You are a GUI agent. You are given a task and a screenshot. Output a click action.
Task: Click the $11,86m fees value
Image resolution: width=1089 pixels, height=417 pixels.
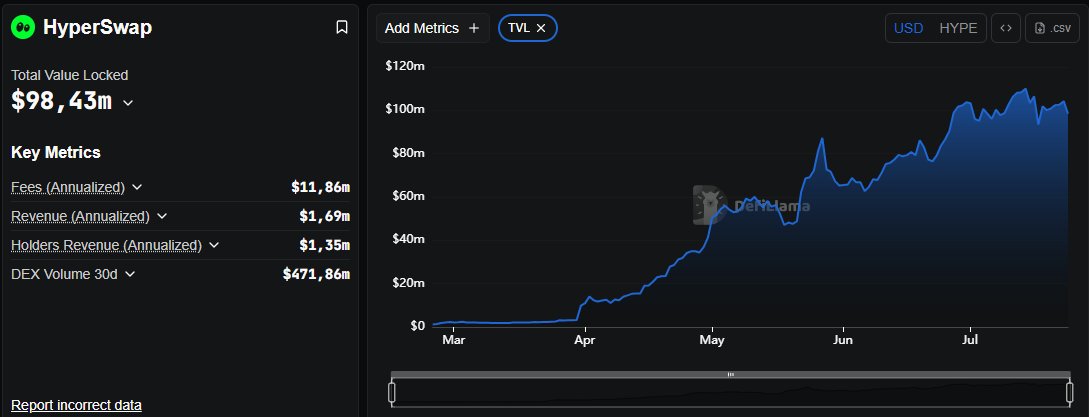(x=320, y=188)
